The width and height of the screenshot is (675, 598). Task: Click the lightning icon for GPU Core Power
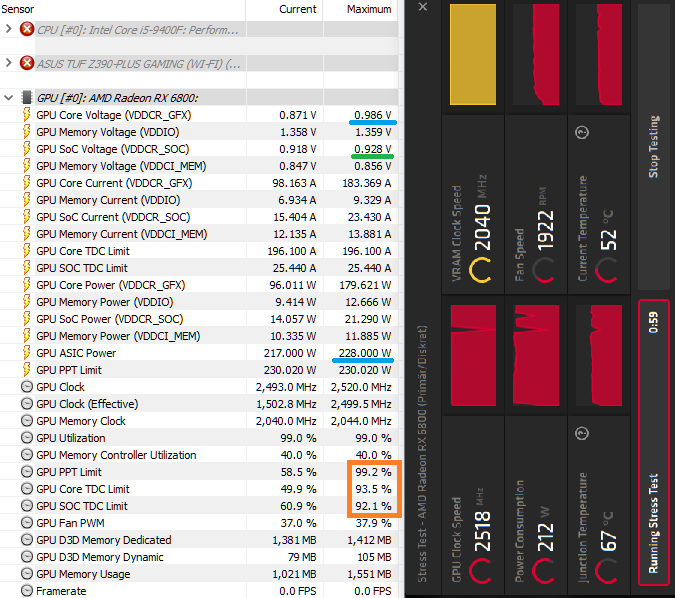(x=27, y=285)
